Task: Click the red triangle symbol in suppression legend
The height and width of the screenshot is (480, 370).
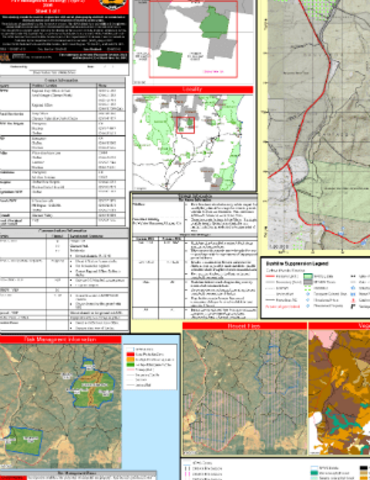Action: [x=353, y=300]
